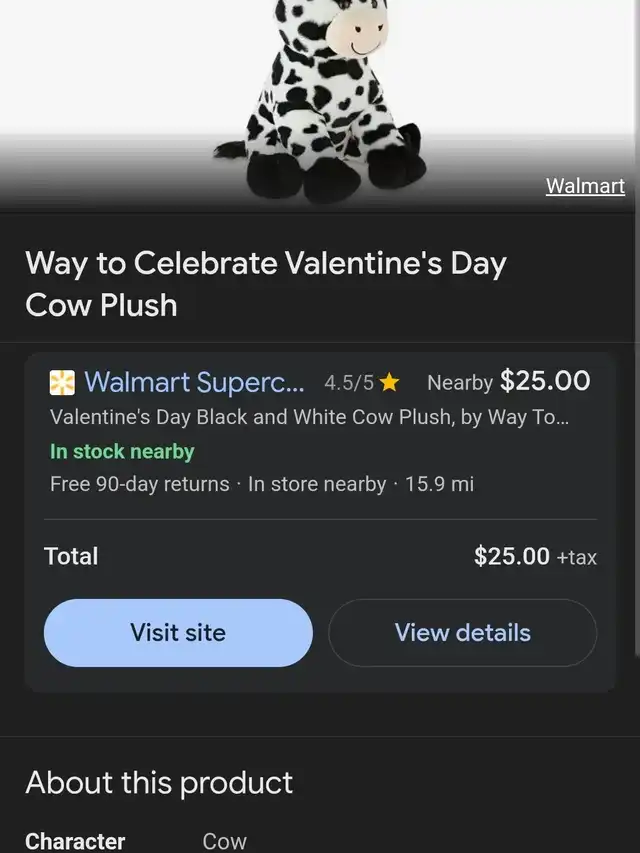Screen dimensions: 640x853
Task: Click the truncated Valentine's Day Black and White description
Action: click(x=309, y=417)
